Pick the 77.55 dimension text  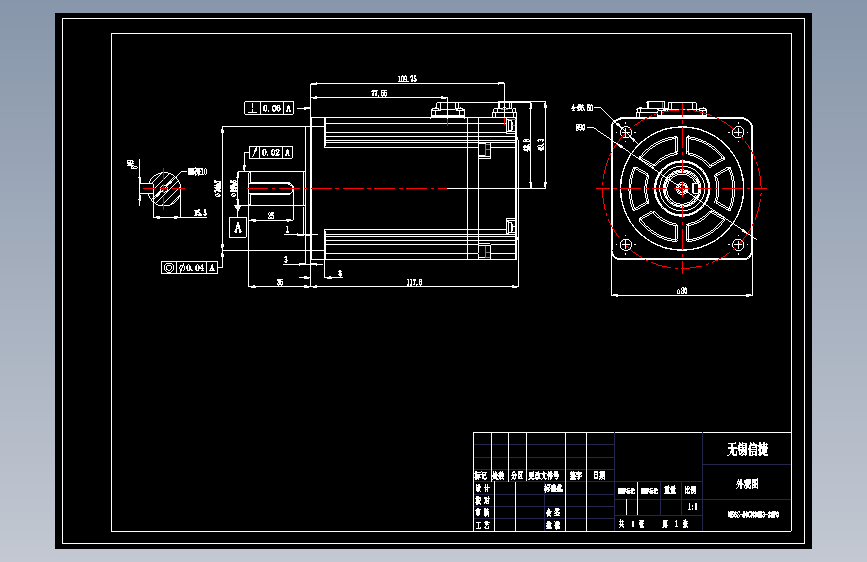pos(379,93)
